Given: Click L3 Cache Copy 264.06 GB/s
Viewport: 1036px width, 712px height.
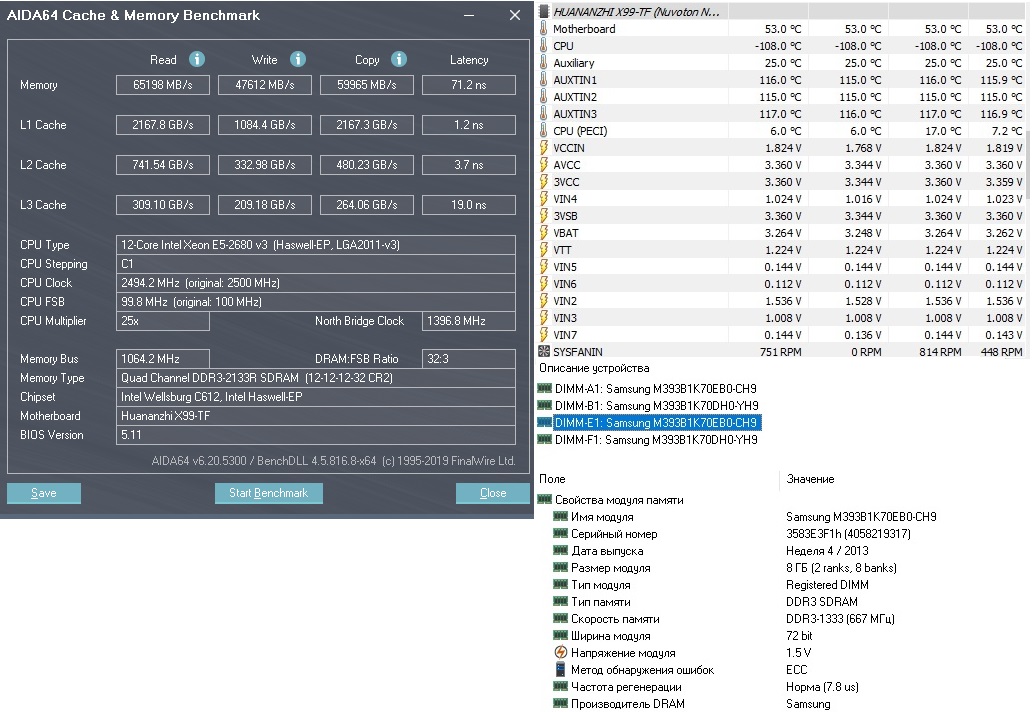Looking at the screenshot, I should coord(367,205).
